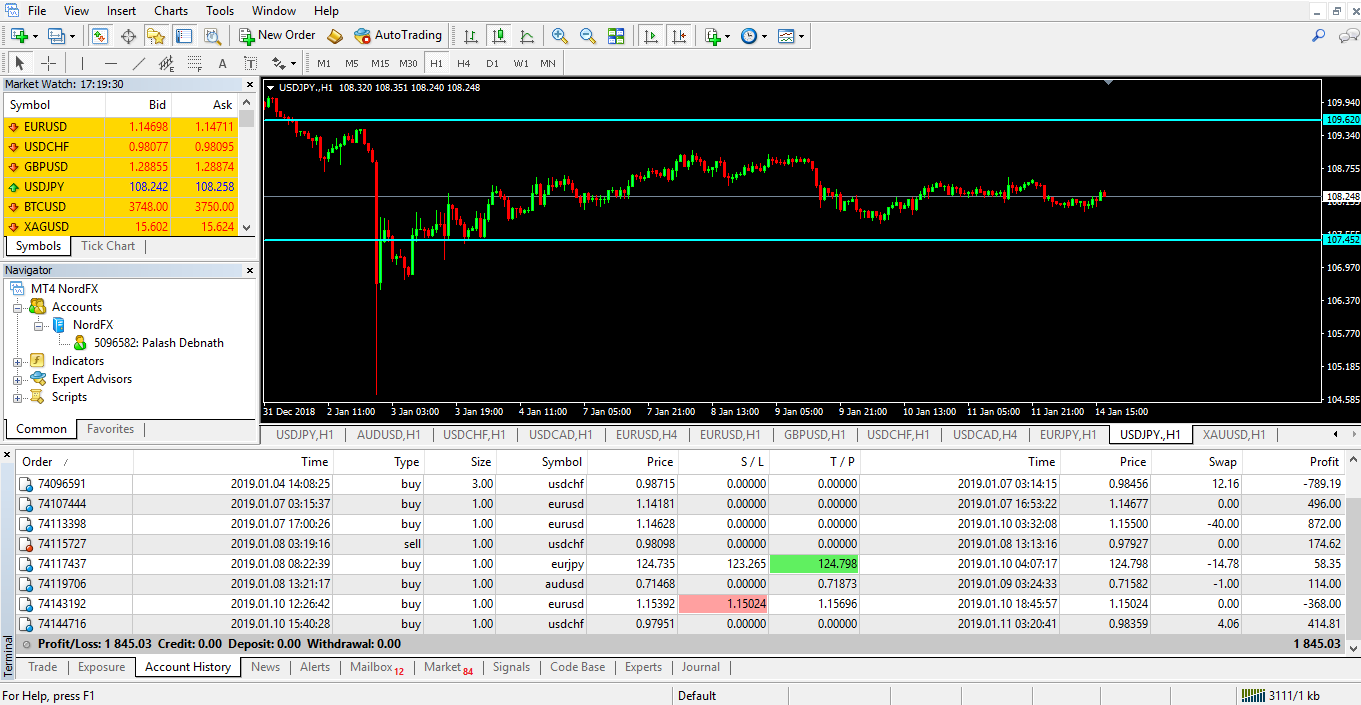
Task: Select the candlestick chart type
Action: pos(498,35)
